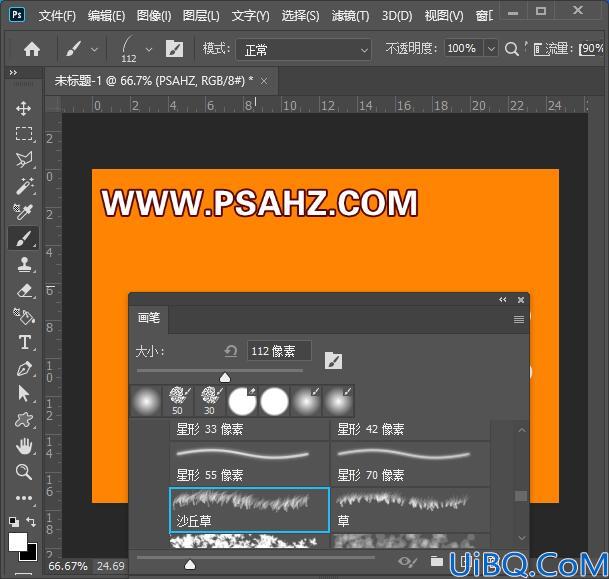The width and height of the screenshot is (609, 579).
Task: Select the Eraser tool
Action: pos(24,290)
